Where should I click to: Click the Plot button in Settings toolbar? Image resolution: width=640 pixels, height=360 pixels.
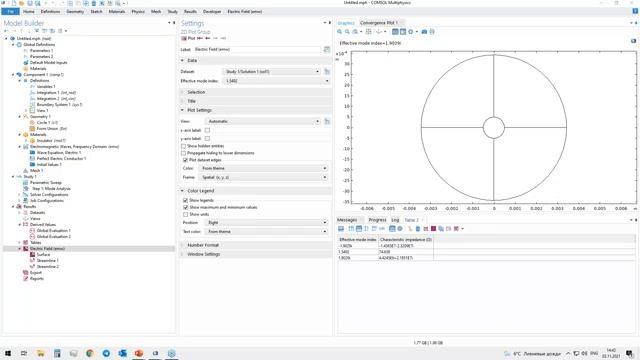188,38
